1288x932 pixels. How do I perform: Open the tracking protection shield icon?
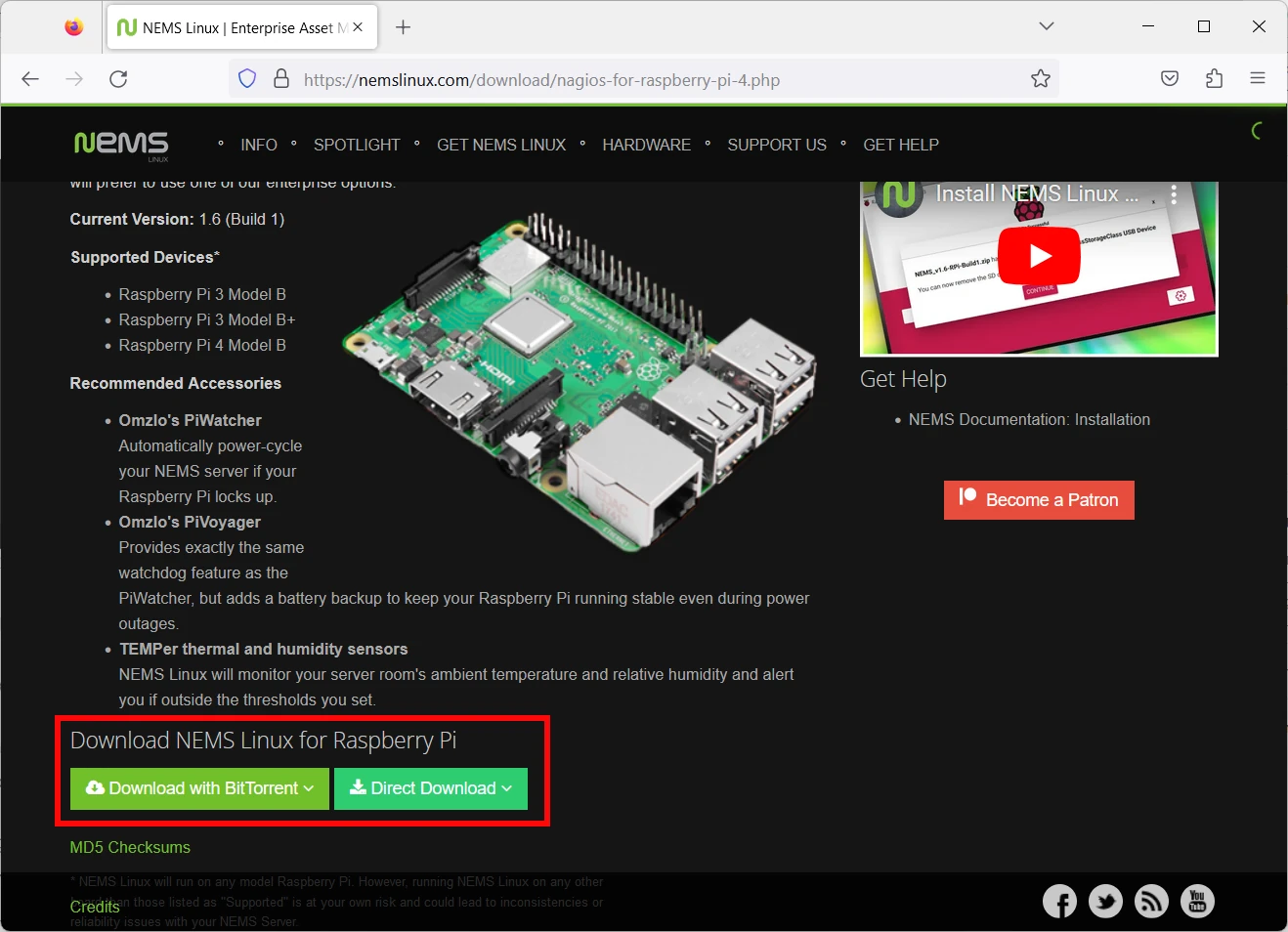tap(247, 79)
